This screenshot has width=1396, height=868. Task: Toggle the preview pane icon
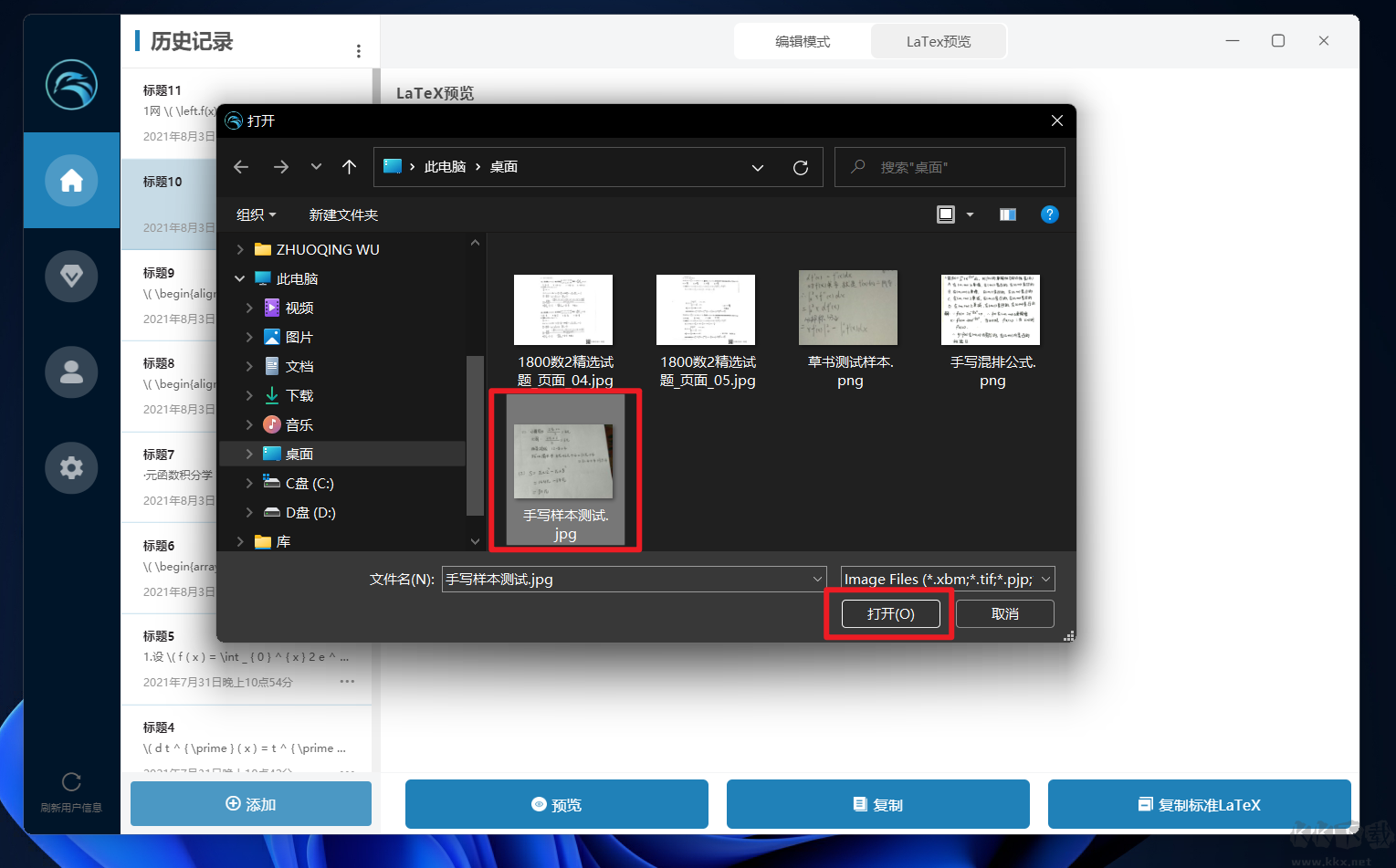1008,214
